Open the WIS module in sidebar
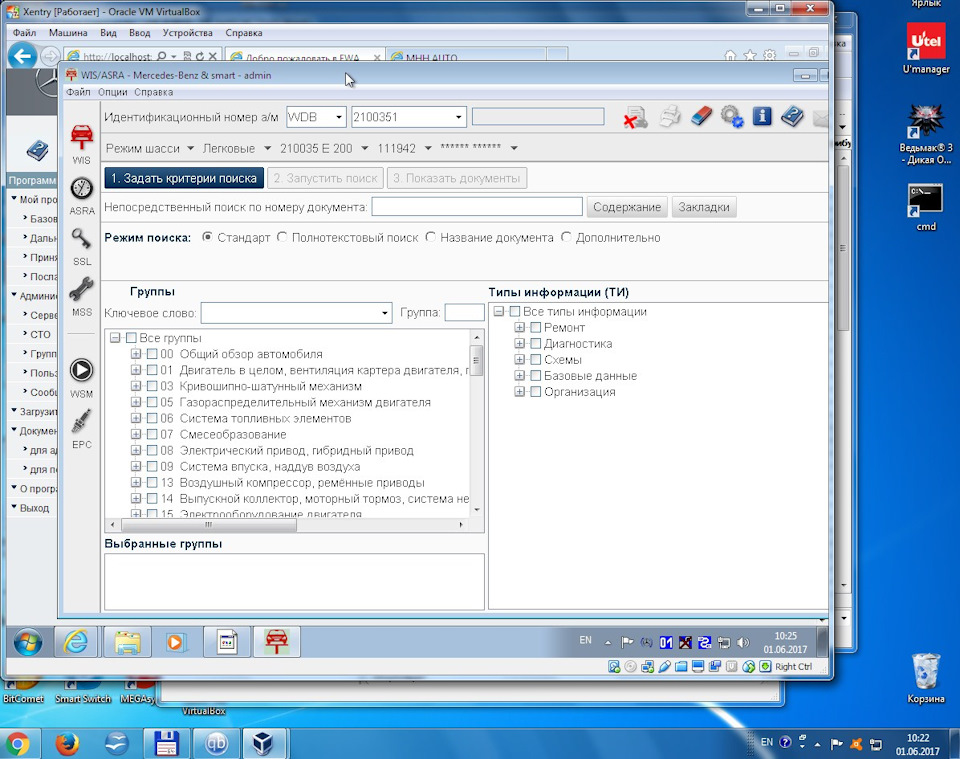Viewport: 960px width, 759px height. point(81,144)
